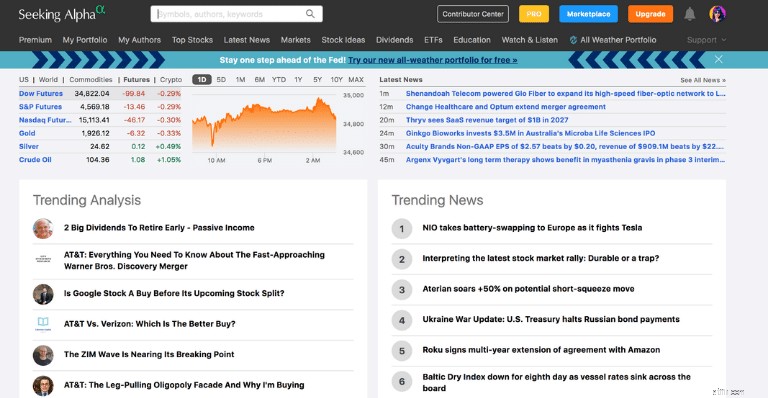Switch market data to Crypto tab
This screenshot has width=768, height=398.
tap(171, 79)
